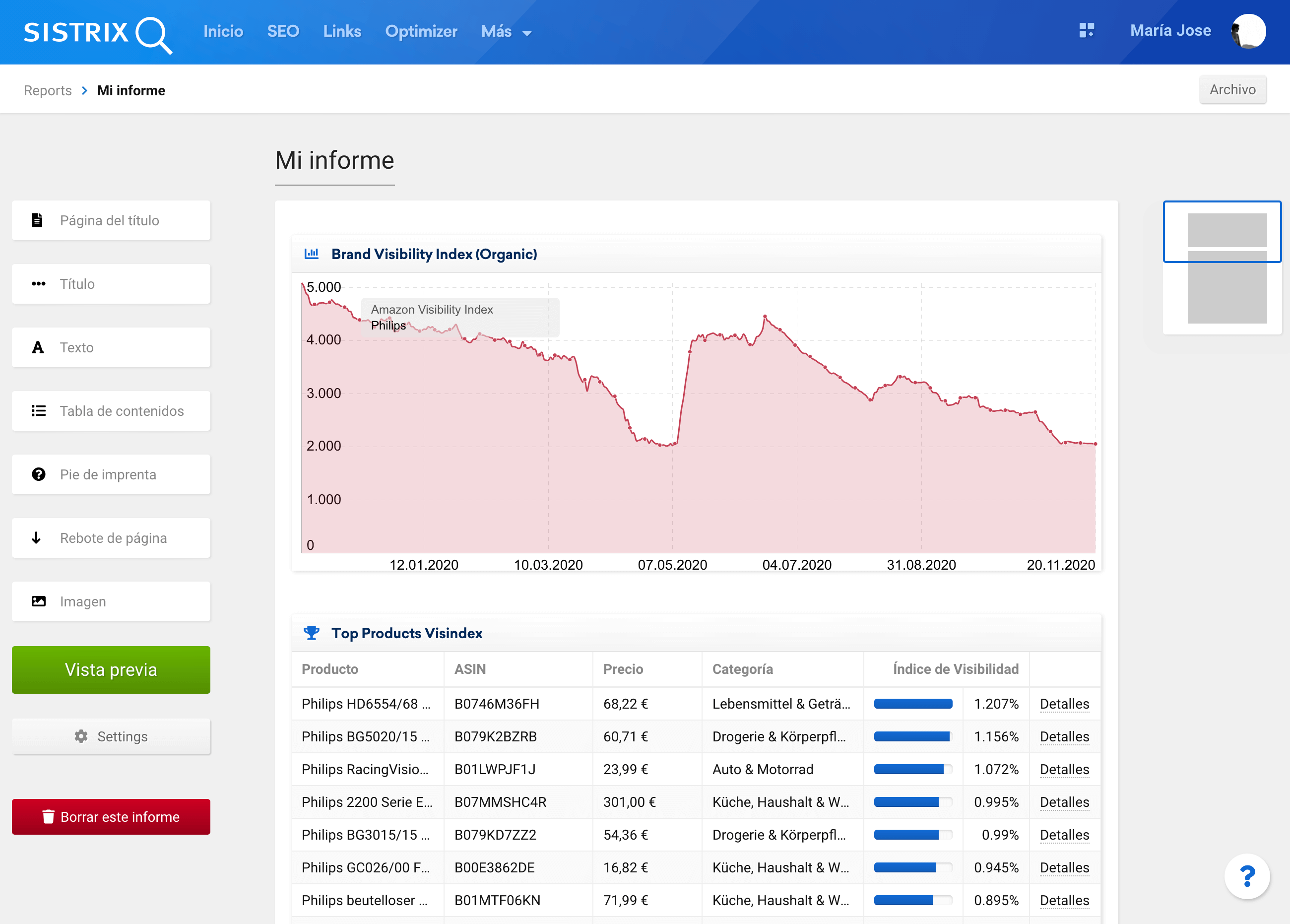Viewport: 1290px width, 924px height.
Task: Open the SEO menu
Action: click(283, 31)
